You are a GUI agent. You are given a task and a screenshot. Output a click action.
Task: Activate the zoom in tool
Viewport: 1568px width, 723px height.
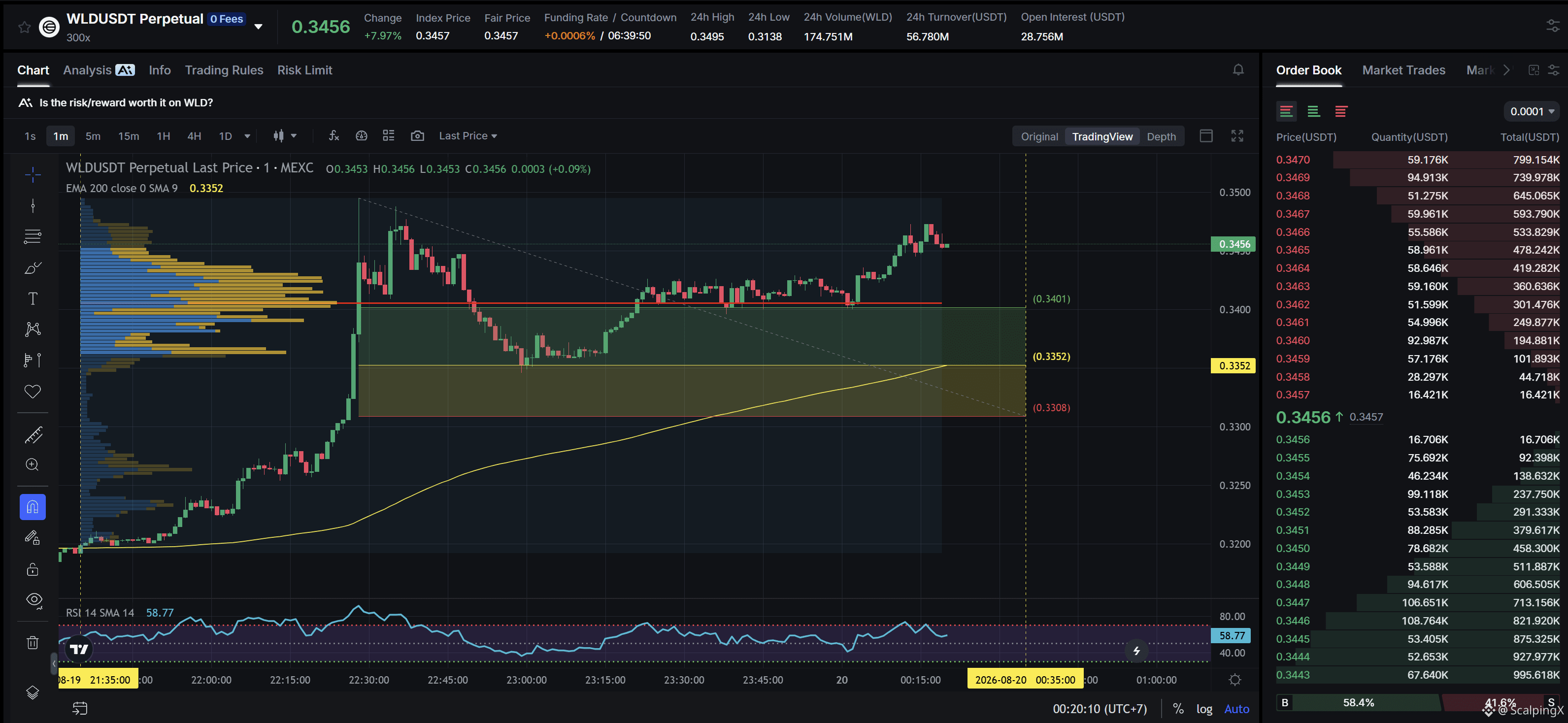33,465
